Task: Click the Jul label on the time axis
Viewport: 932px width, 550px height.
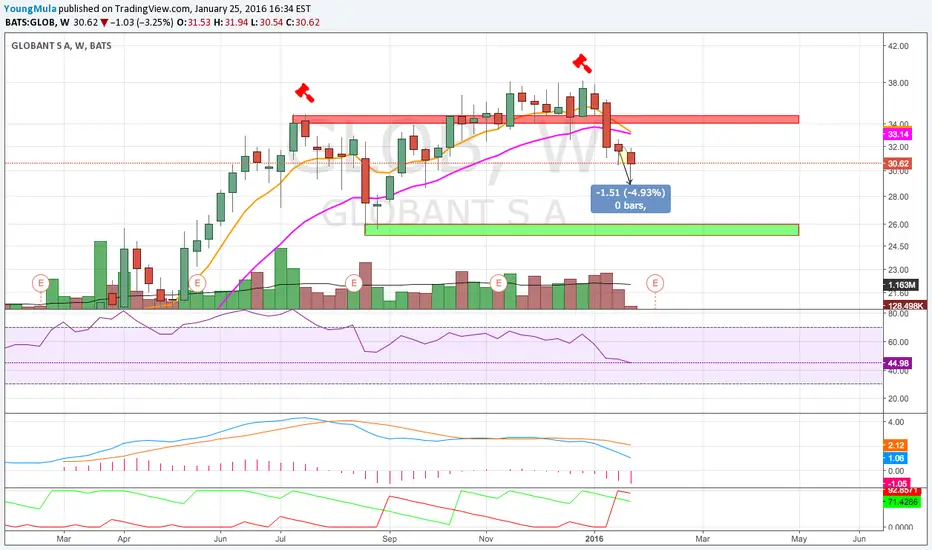Action: (x=280, y=539)
